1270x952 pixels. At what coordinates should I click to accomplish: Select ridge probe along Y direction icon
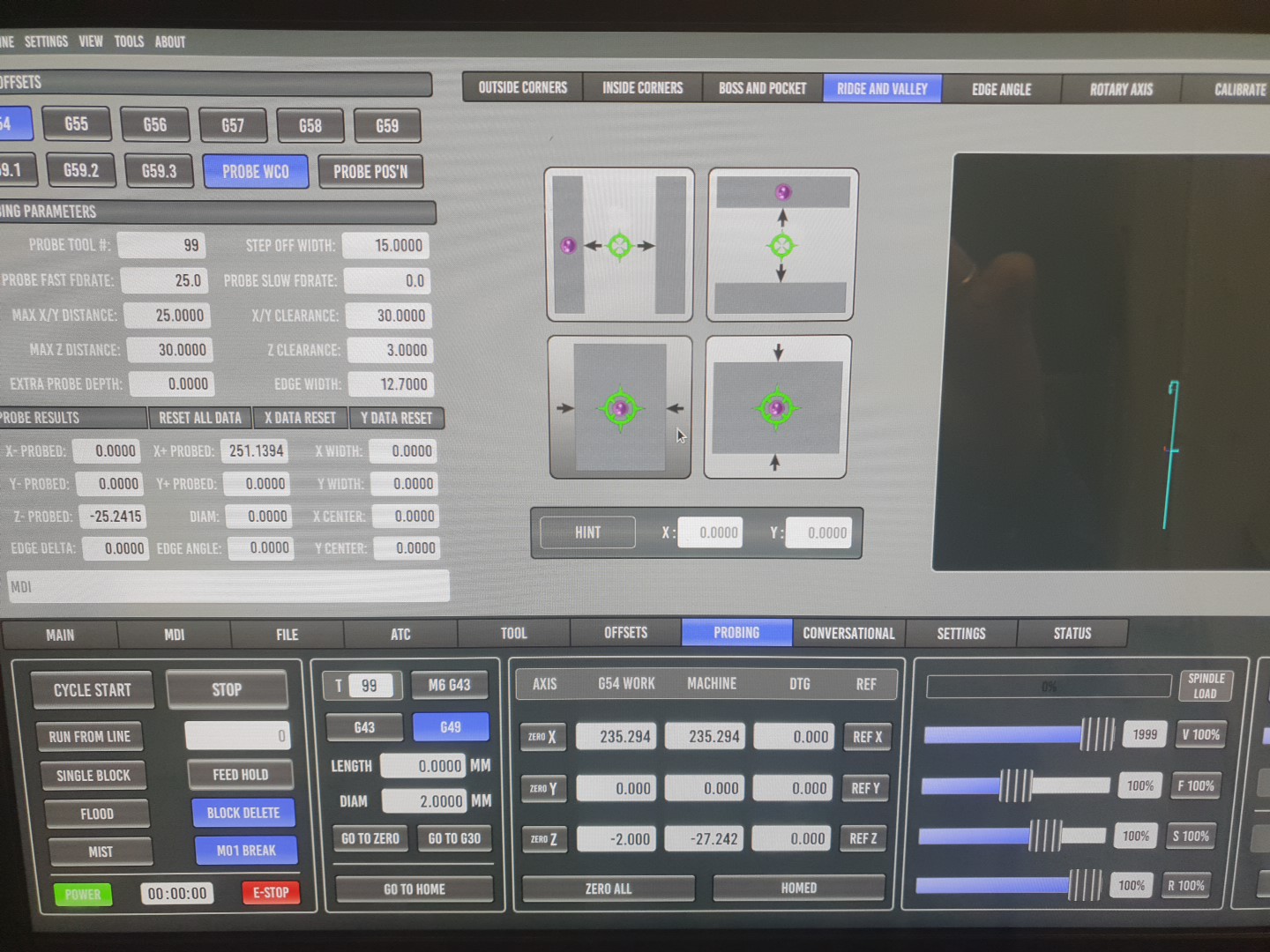tap(777, 407)
